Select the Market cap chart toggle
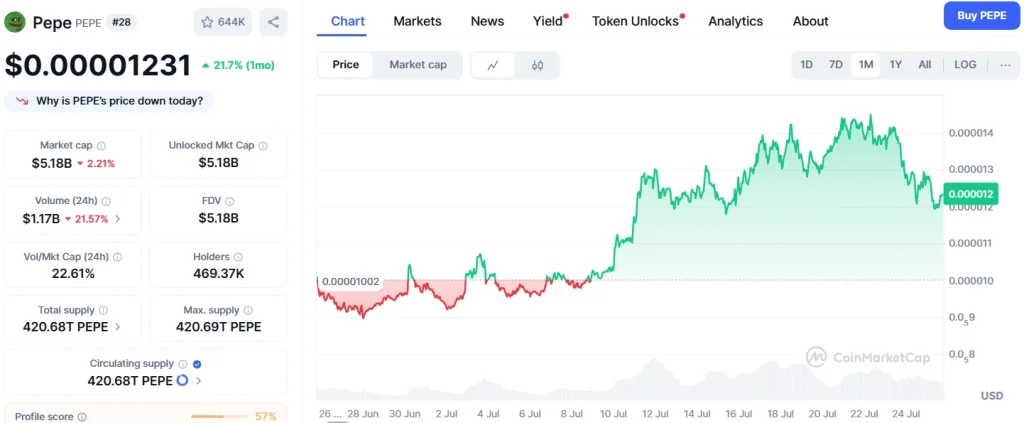This screenshot has height=423, width=1024. click(x=418, y=65)
